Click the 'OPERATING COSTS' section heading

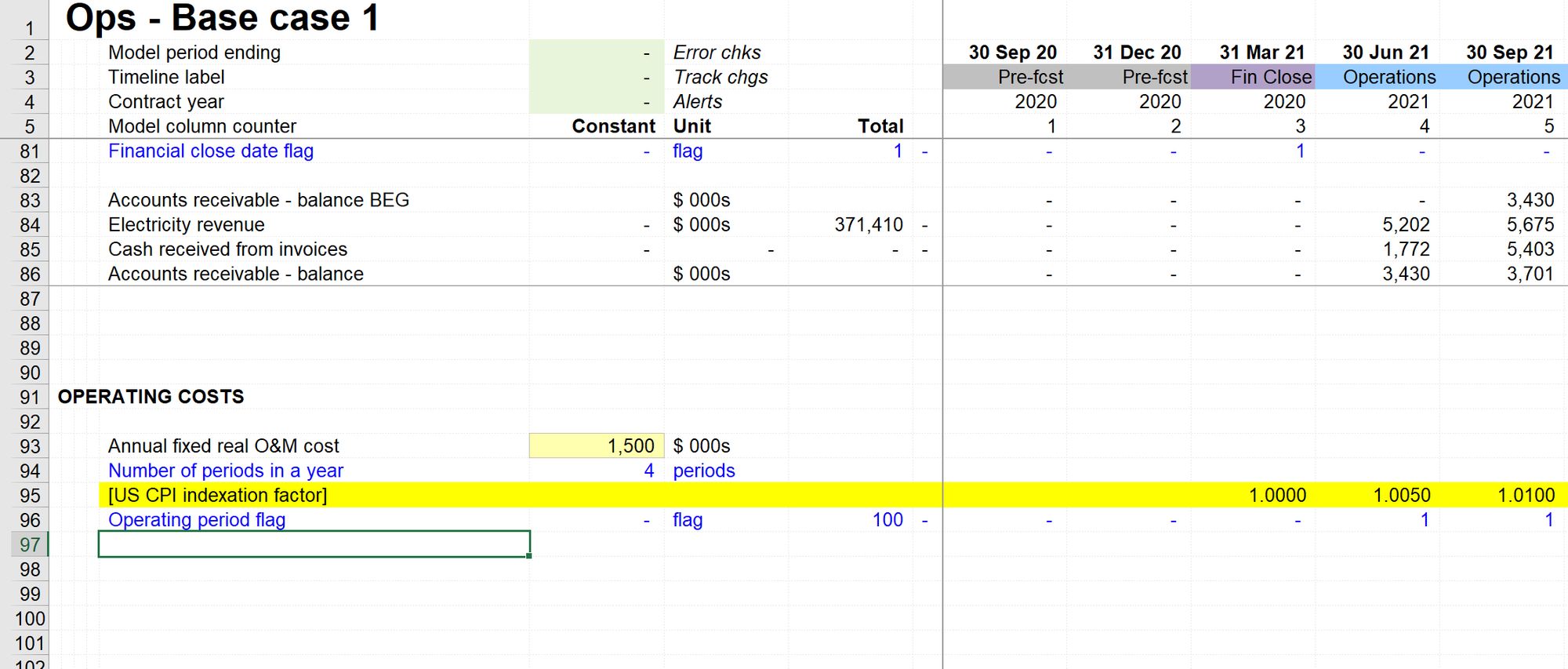(x=151, y=397)
